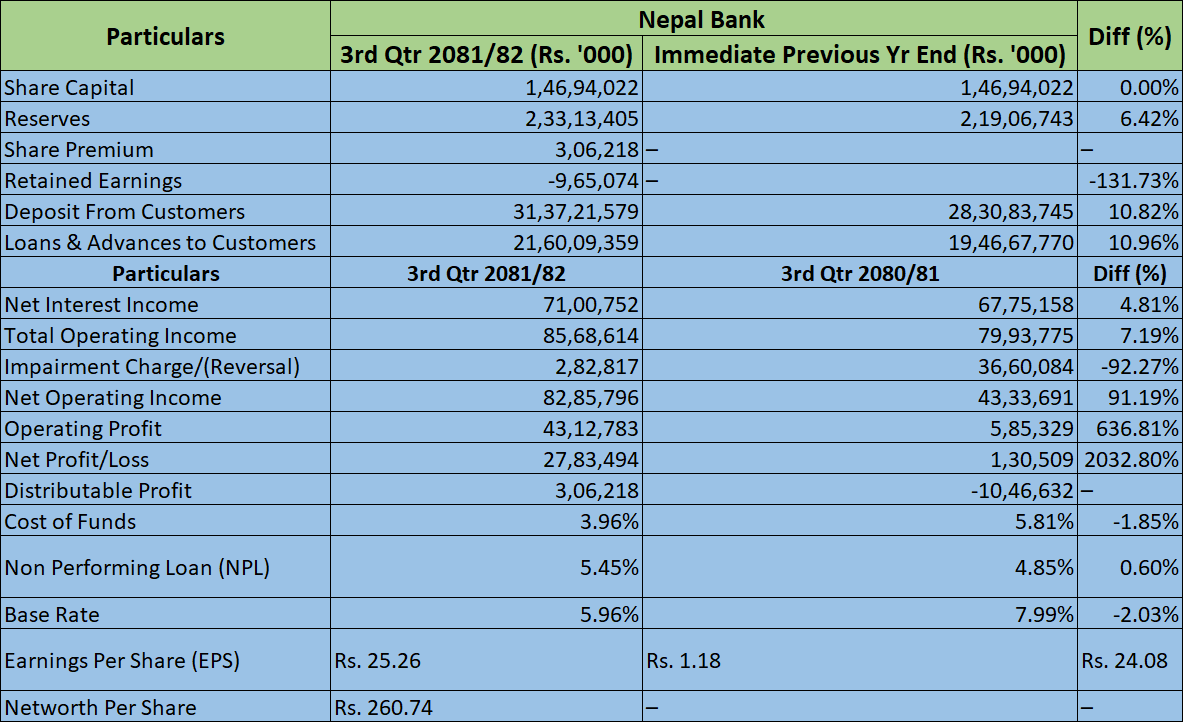
Task: Click the 'Base Rate' row label
Action: tap(51, 614)
